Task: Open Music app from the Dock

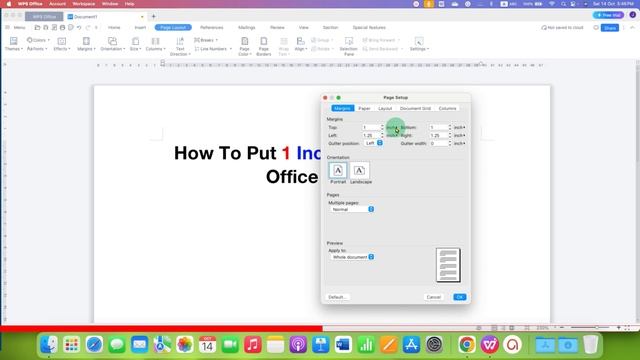Action: (253, 345)
